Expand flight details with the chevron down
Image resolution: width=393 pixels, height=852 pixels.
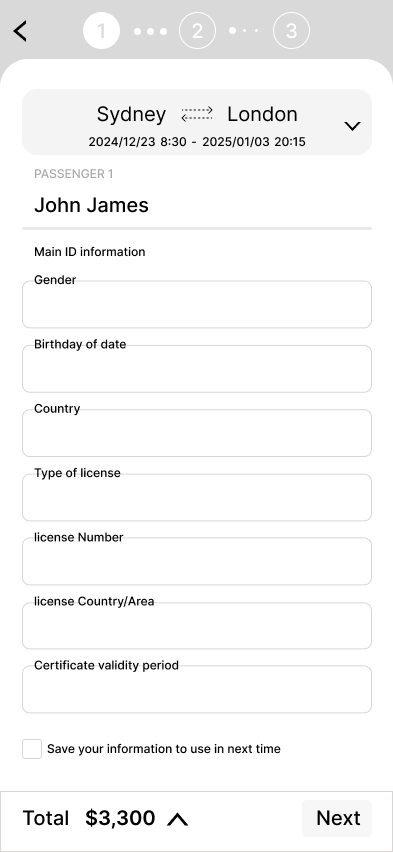click(x=352, y=126)
